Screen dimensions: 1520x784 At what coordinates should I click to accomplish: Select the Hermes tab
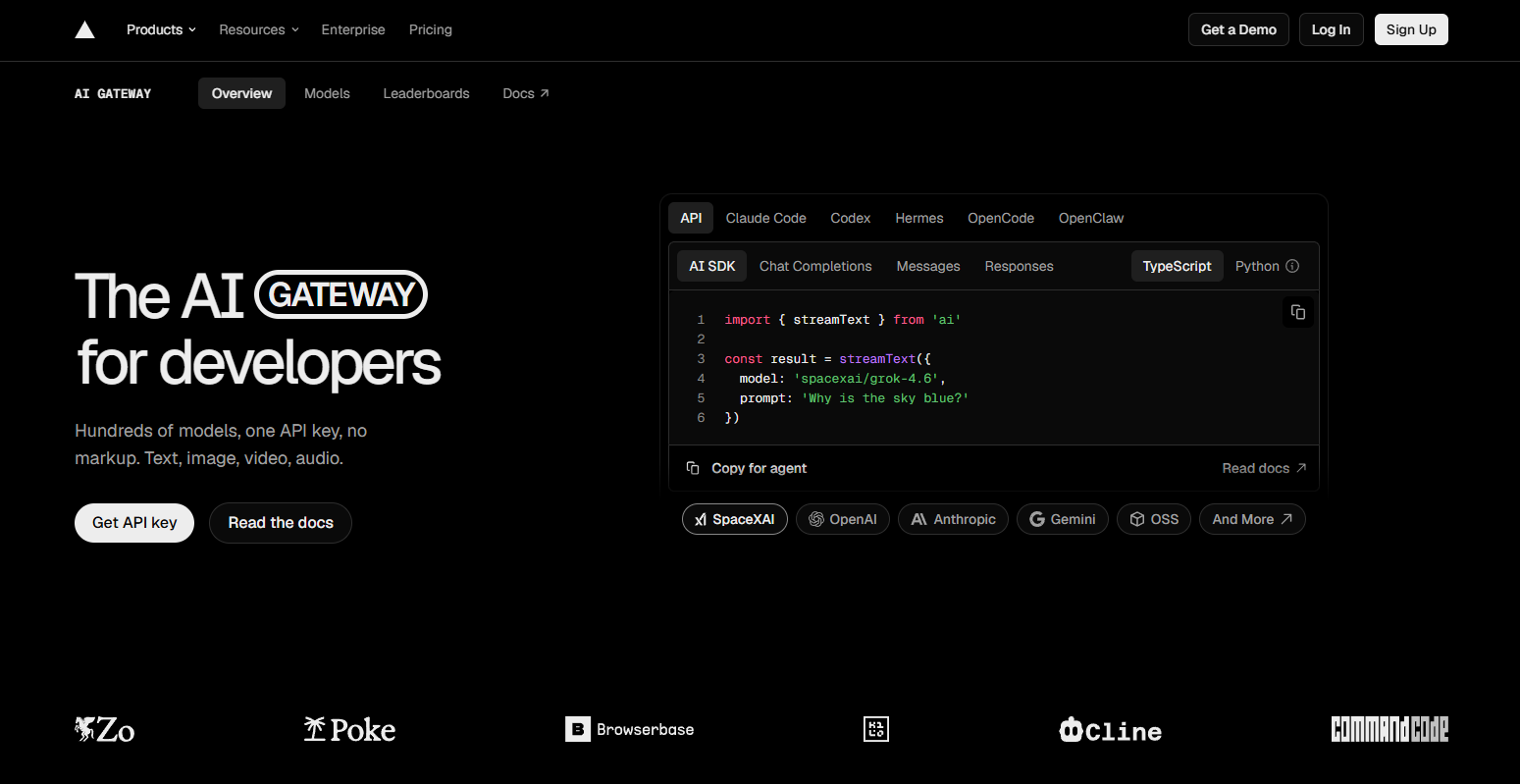pyautogui.click(x=918, y=218)
